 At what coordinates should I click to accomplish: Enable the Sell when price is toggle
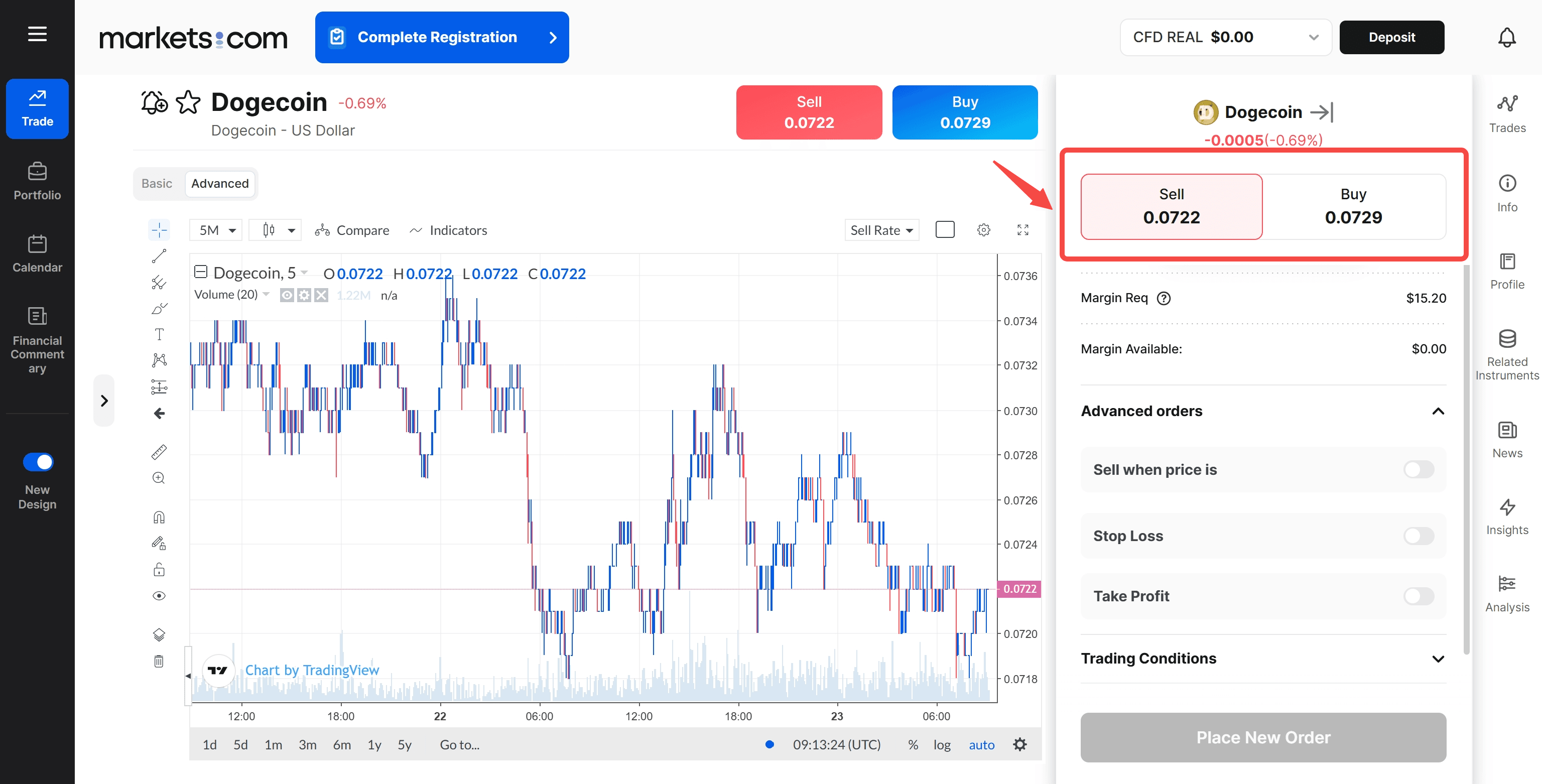tap(1419, 470)
